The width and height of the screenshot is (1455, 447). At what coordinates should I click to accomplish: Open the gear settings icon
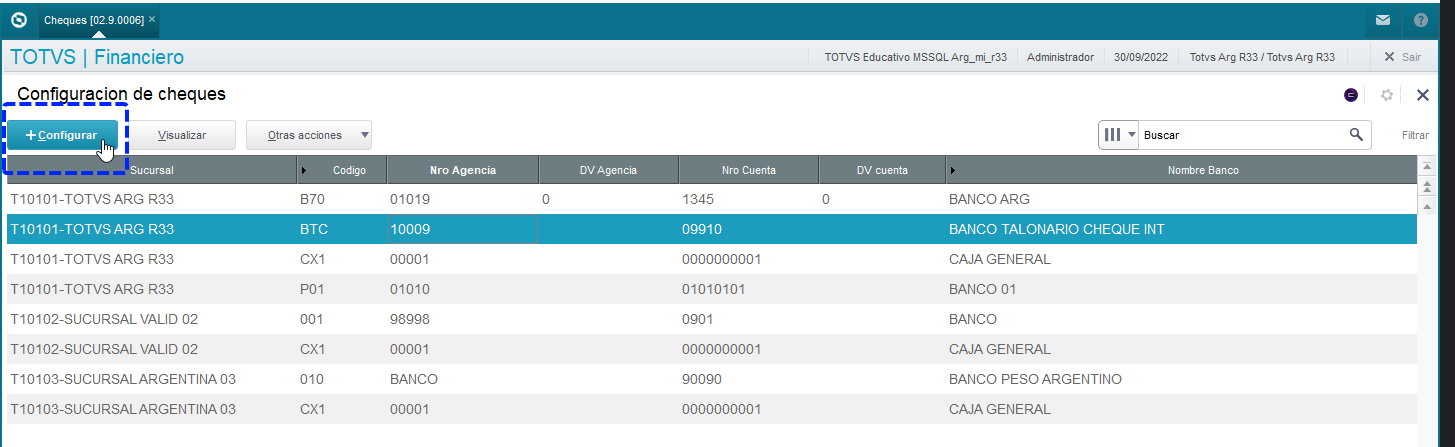click(x=1387, y=95)
